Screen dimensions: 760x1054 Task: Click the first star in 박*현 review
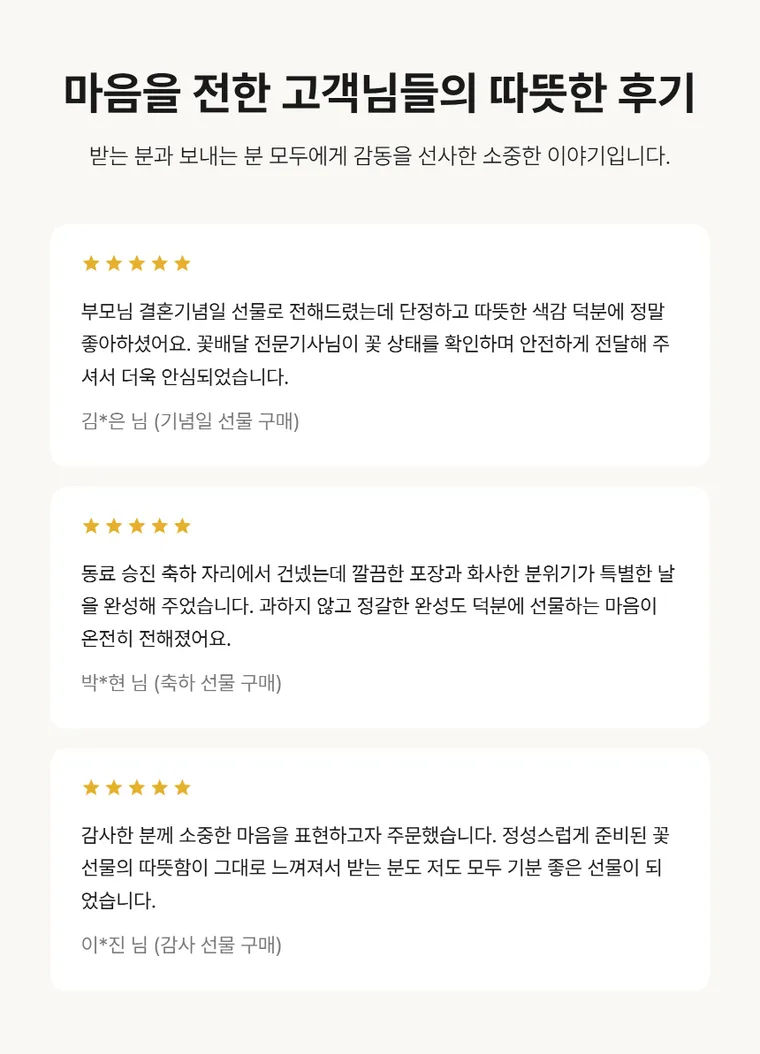91,526
